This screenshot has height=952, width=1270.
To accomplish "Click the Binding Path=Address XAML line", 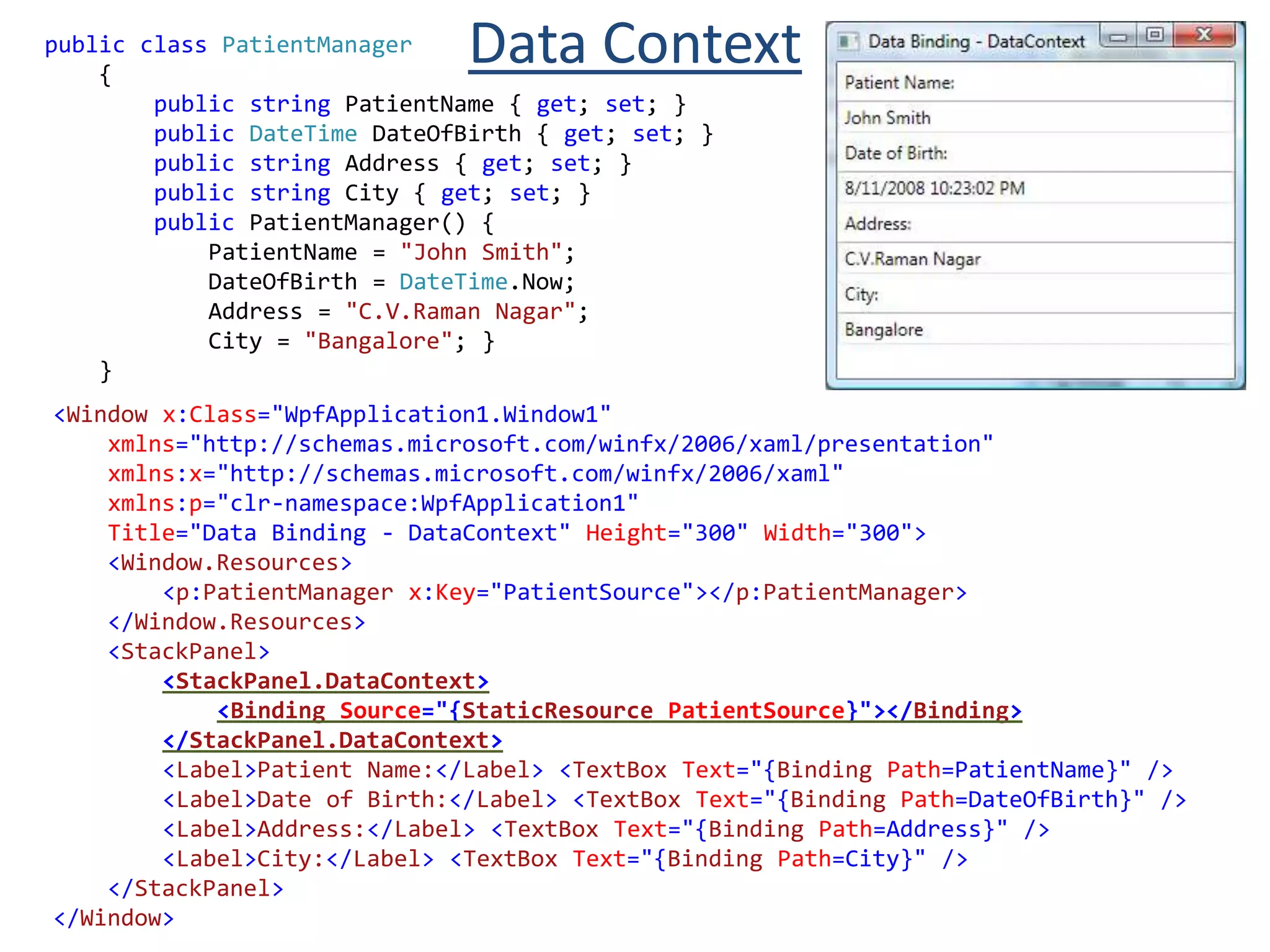I will pyautogui.click(x=606, y=829).
